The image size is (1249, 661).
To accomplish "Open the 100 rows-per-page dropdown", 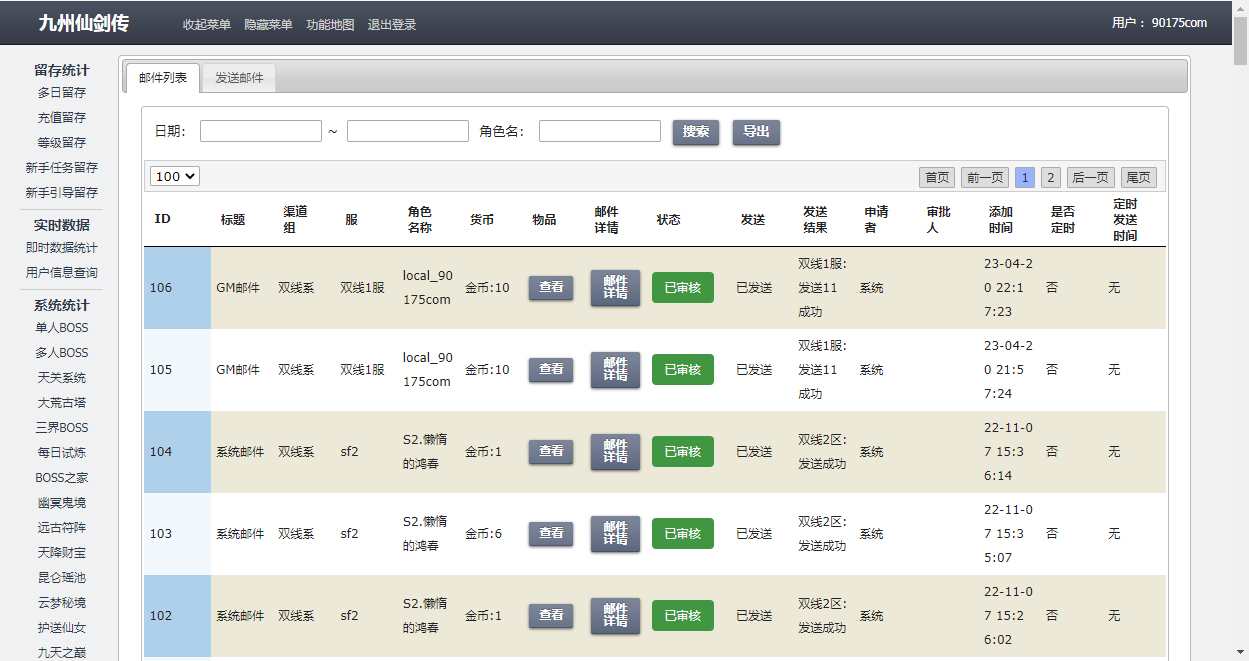I will coord(175,176).
